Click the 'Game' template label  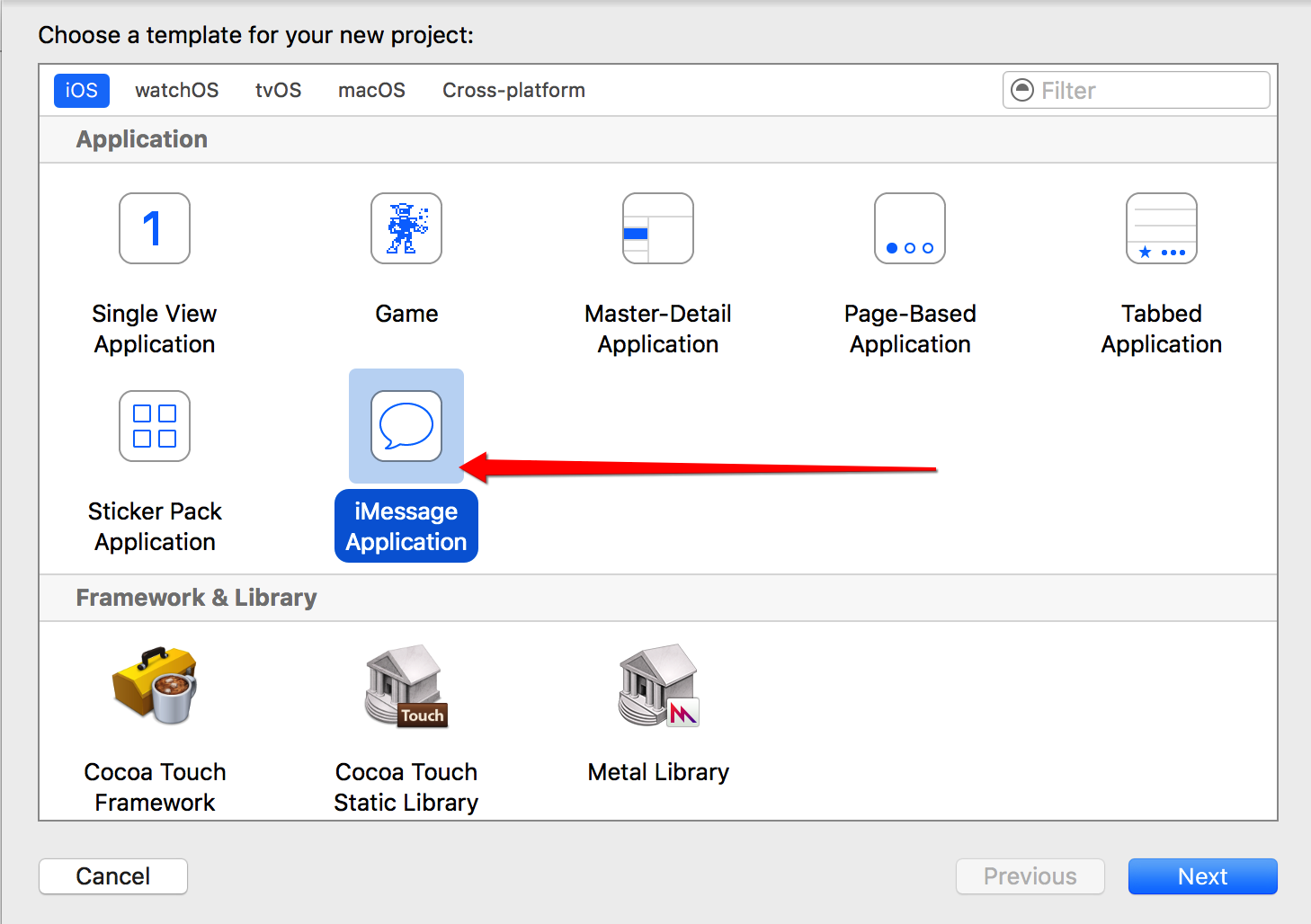tap(406, 314)
